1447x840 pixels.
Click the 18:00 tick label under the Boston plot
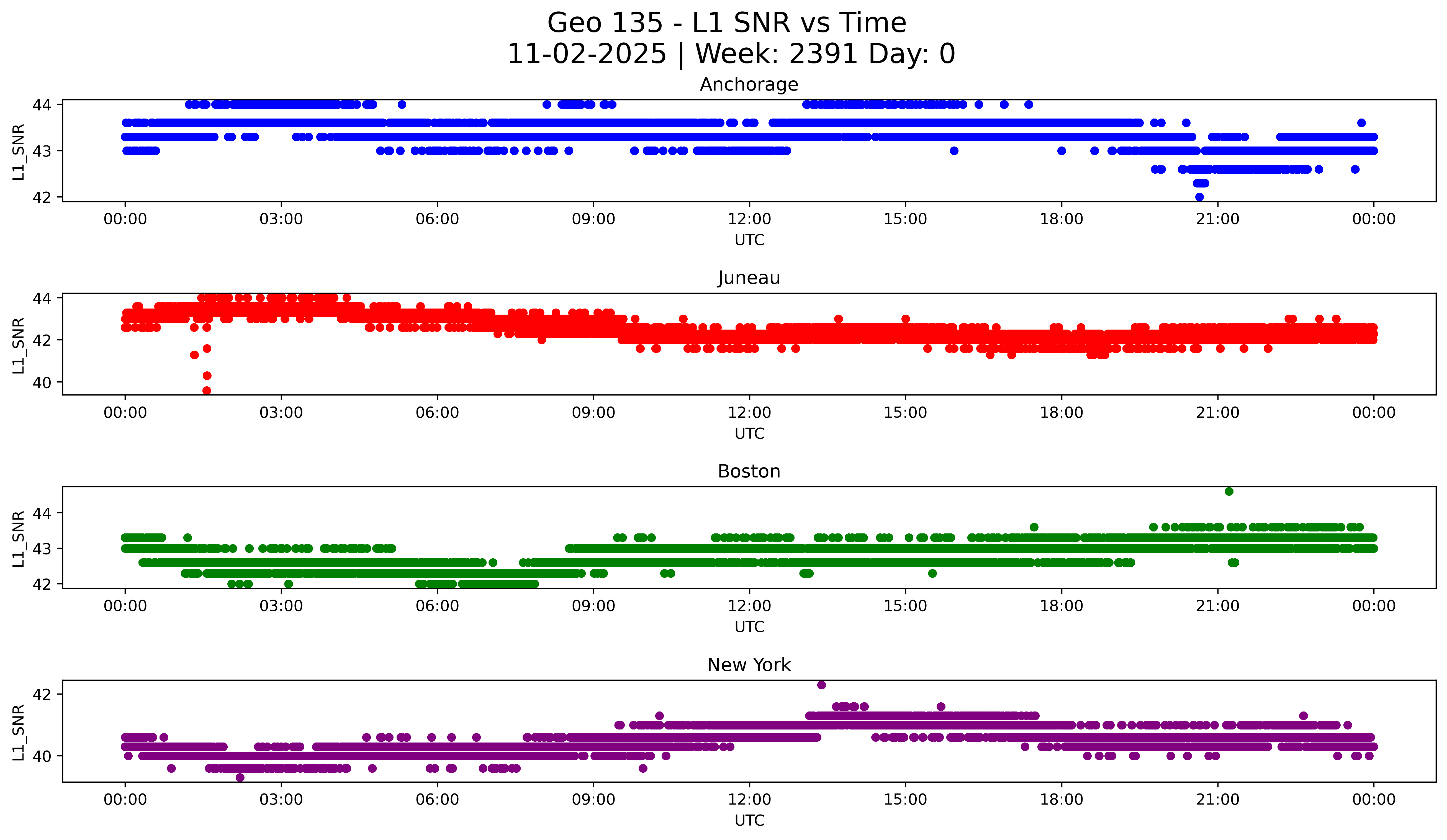(1061, 606)
